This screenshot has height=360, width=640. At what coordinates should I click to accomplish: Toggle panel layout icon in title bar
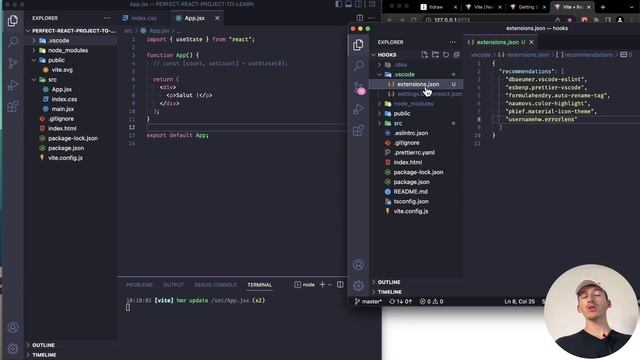(x=349, y=4)
